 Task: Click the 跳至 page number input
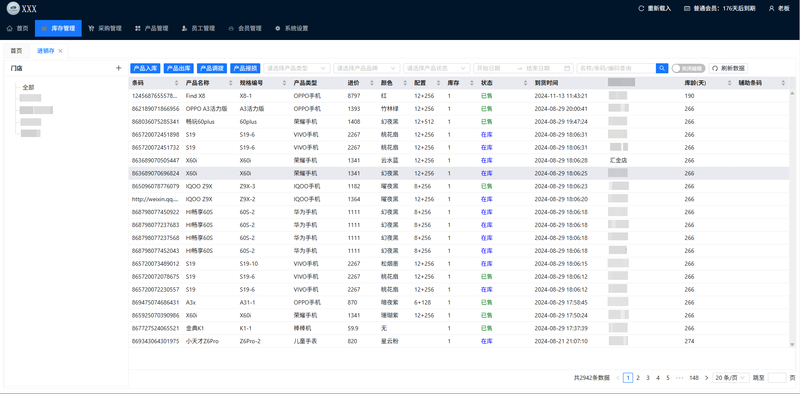[x=777, y=378]
